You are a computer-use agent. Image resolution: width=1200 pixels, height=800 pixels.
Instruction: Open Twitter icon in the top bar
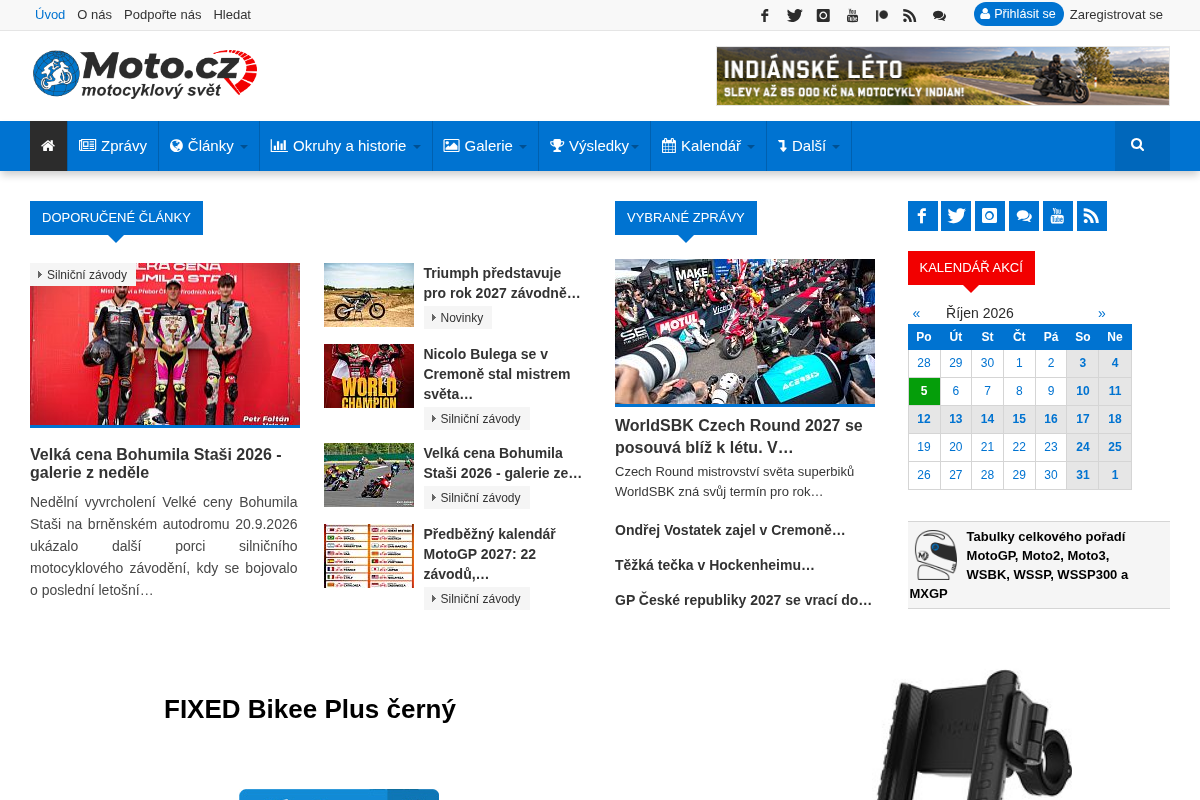tap(794, 15)
